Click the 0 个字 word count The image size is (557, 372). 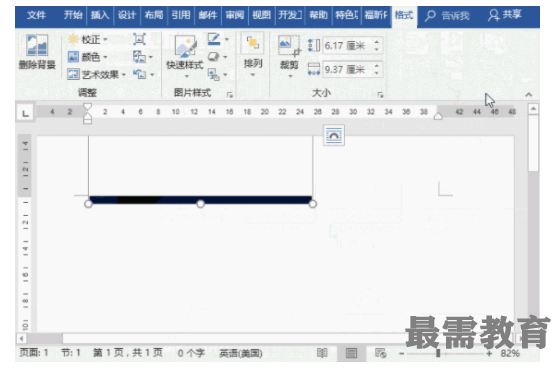tap(191, 353)
